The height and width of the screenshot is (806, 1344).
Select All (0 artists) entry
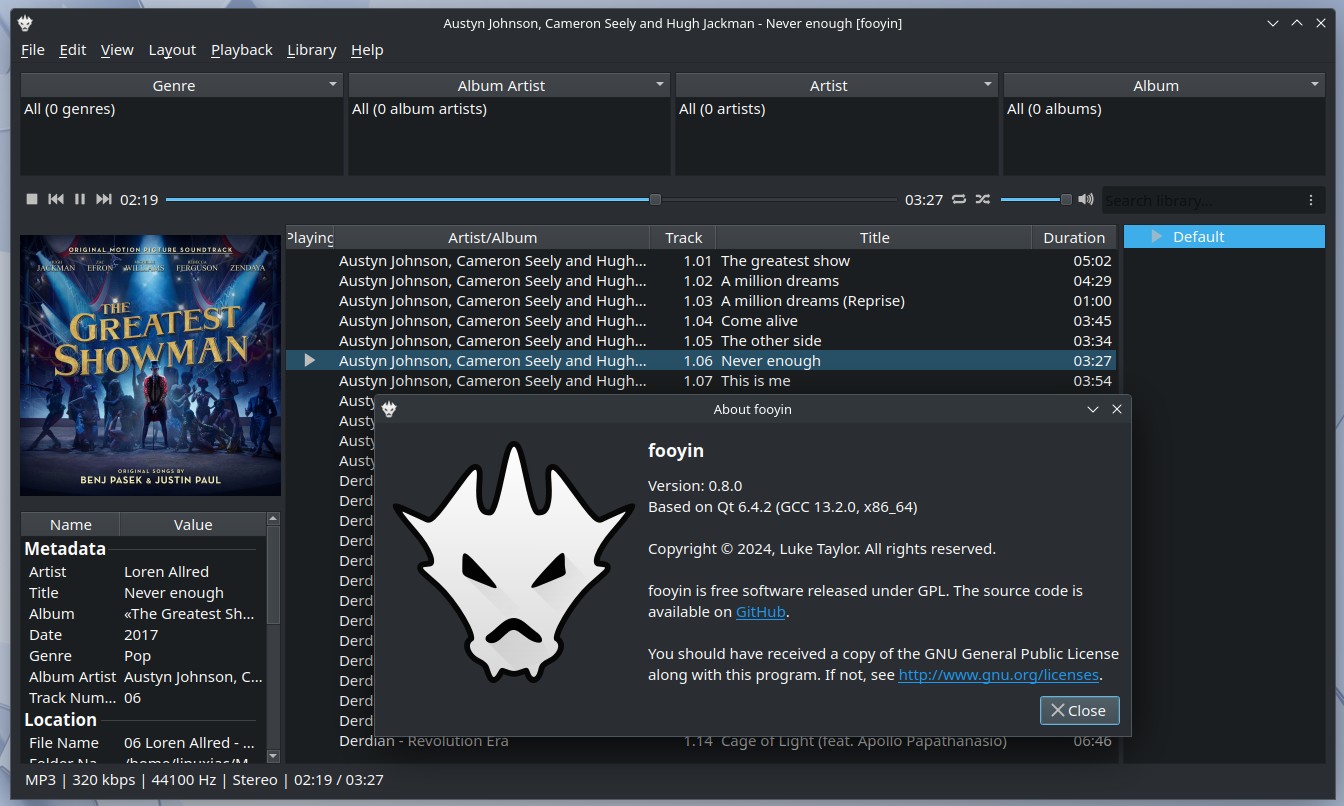pos(722,109)
